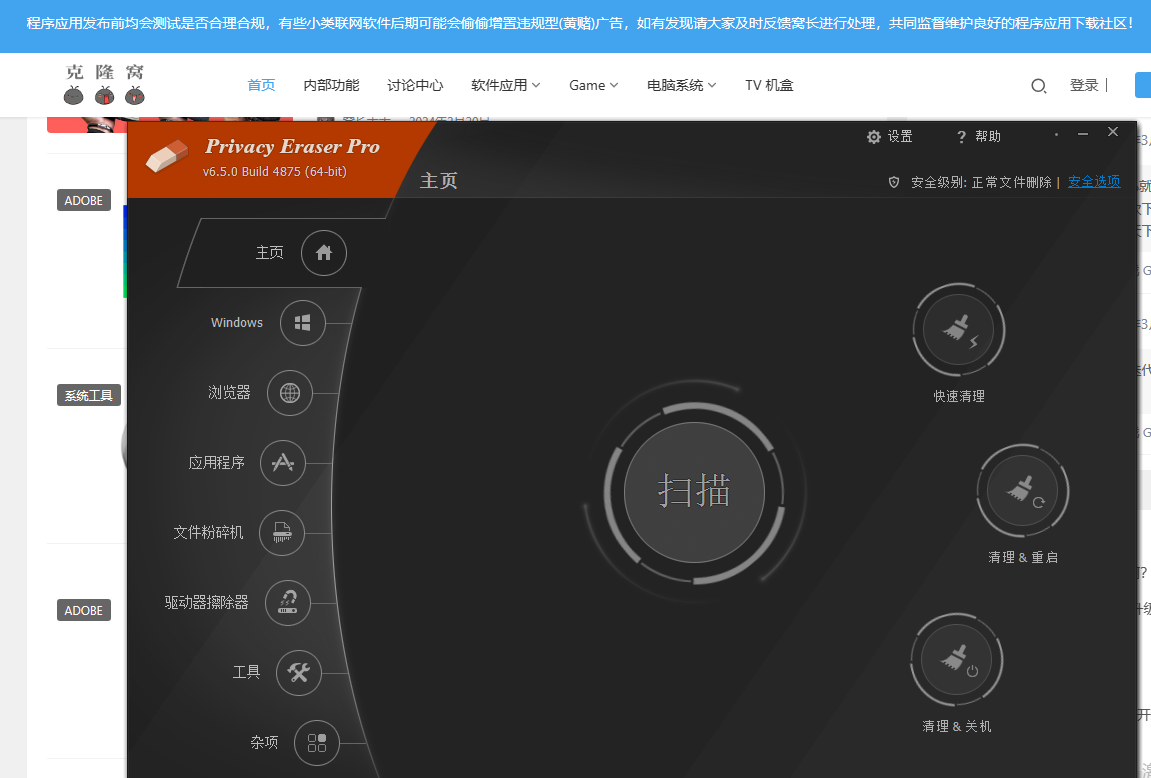Click the eraser logo of Privacy Eraser
The width and height of the screenshot is (1151, 778).
coord(167,156)
